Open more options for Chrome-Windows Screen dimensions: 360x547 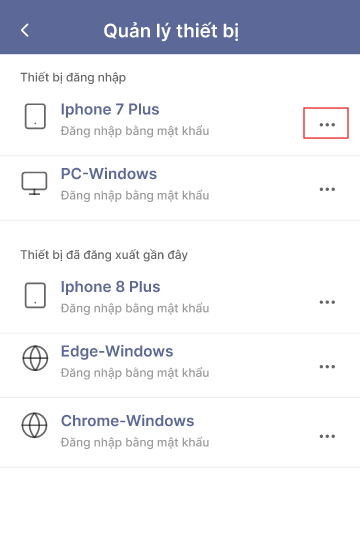[327, 436]
